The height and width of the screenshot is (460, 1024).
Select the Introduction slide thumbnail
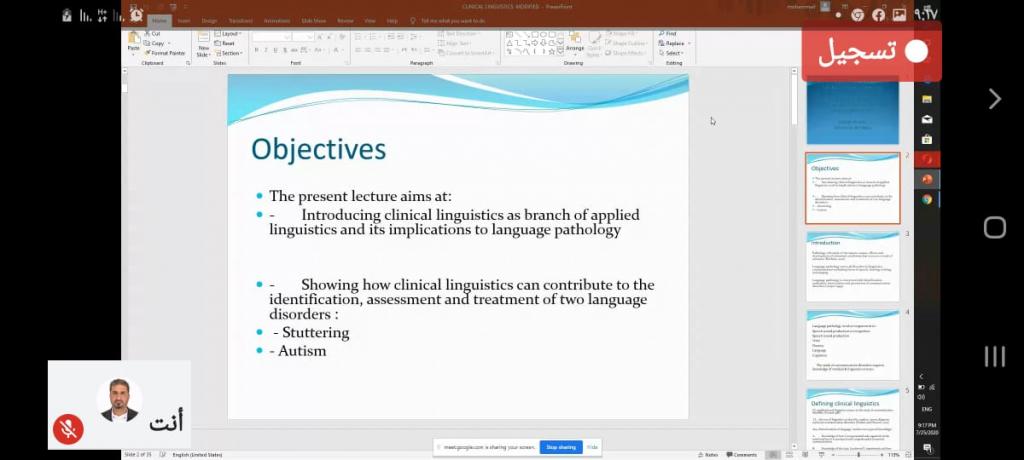(853, 267)
